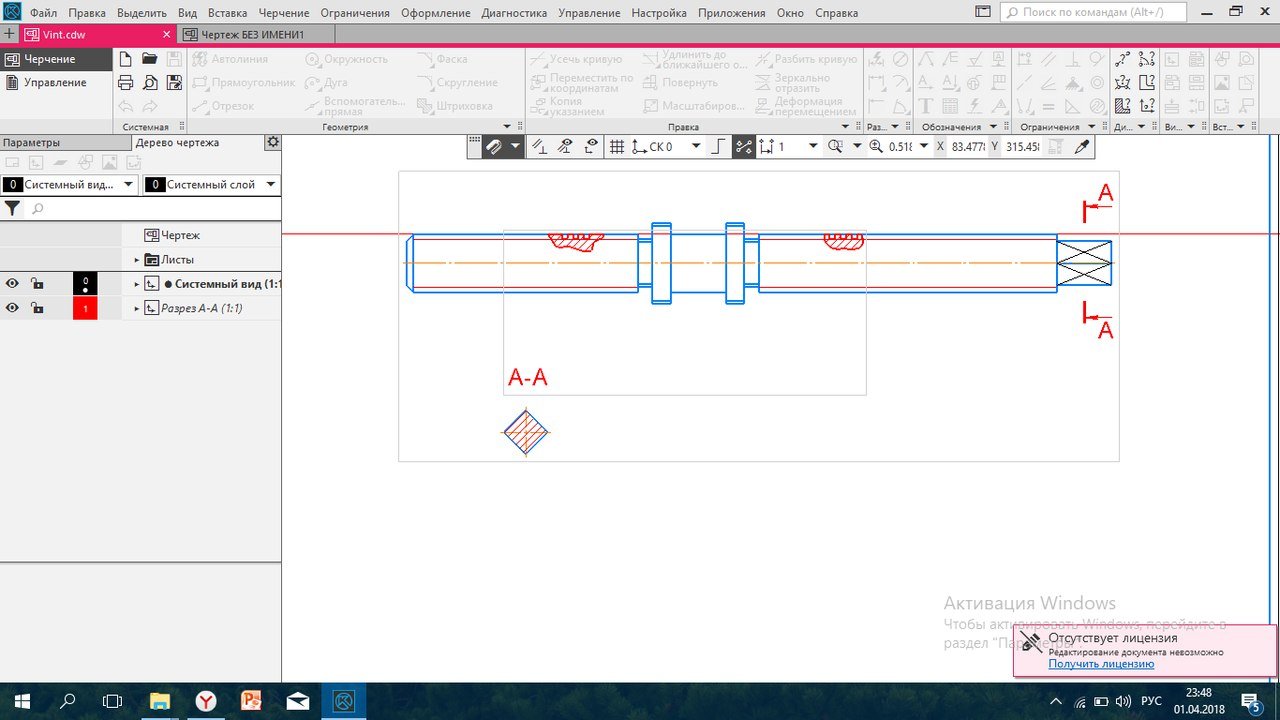1280x720 pixels.
Task: Toggle visibility of Разрез А-А view
Action: (x=12, y=309)
